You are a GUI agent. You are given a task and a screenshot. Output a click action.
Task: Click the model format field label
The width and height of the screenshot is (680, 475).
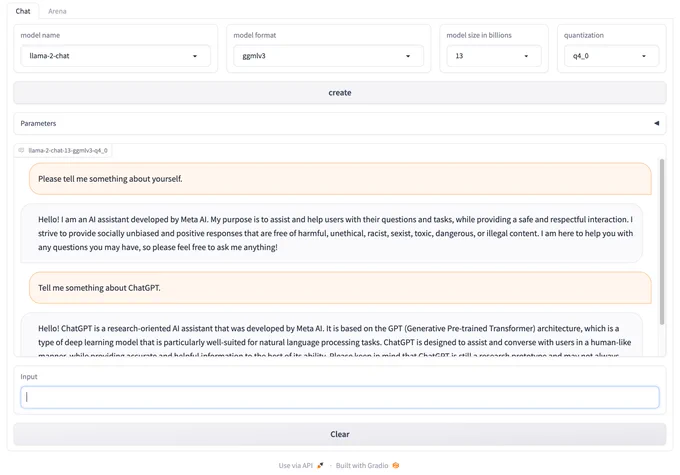(x=255, y=35)
